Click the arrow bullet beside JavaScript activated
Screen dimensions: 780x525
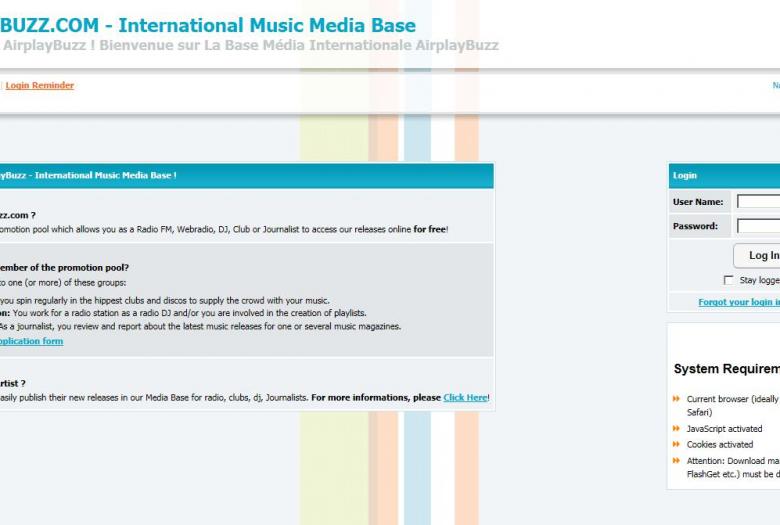677,429
